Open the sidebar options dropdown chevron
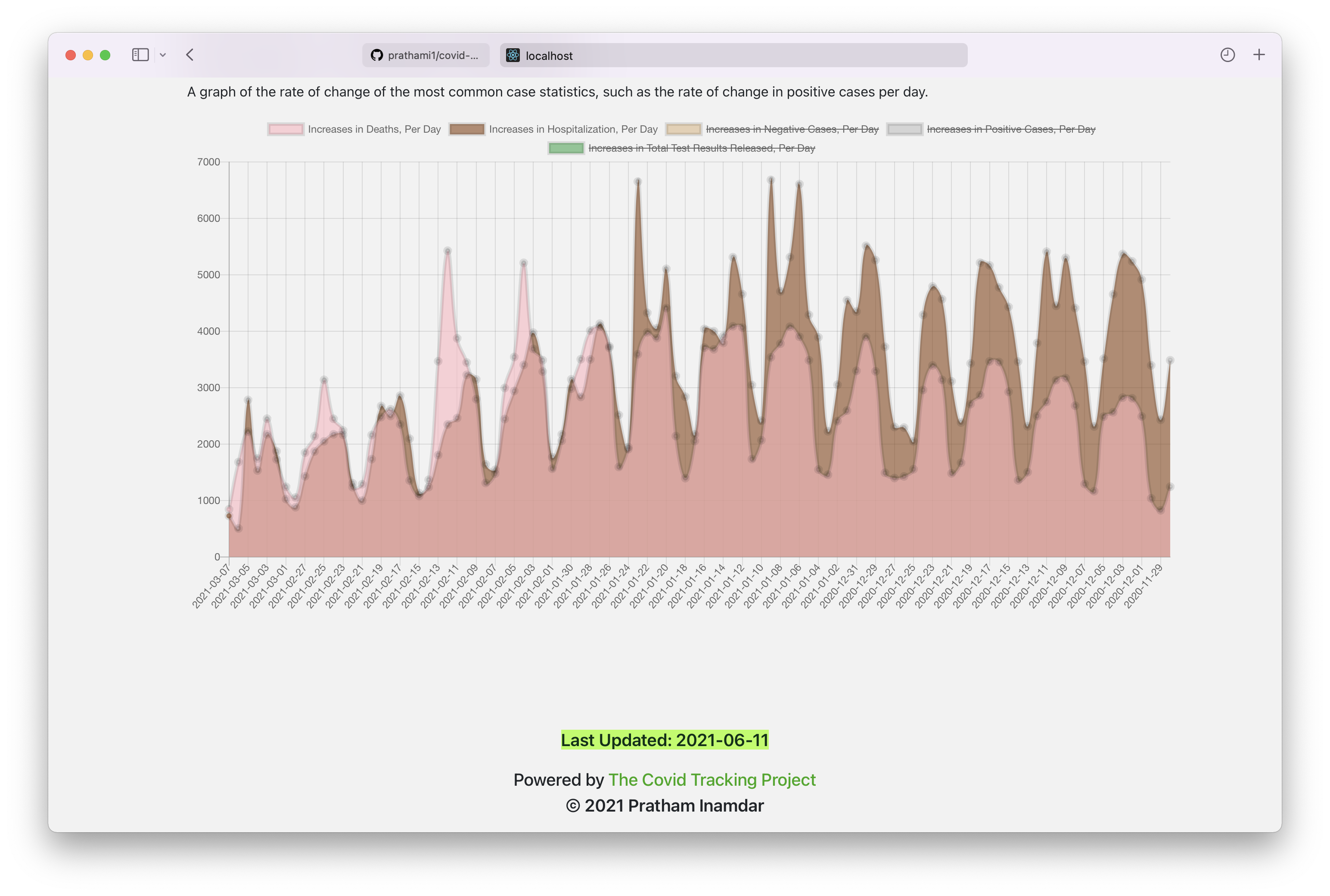Screen dimensions: 1330x896 (163, 55)
